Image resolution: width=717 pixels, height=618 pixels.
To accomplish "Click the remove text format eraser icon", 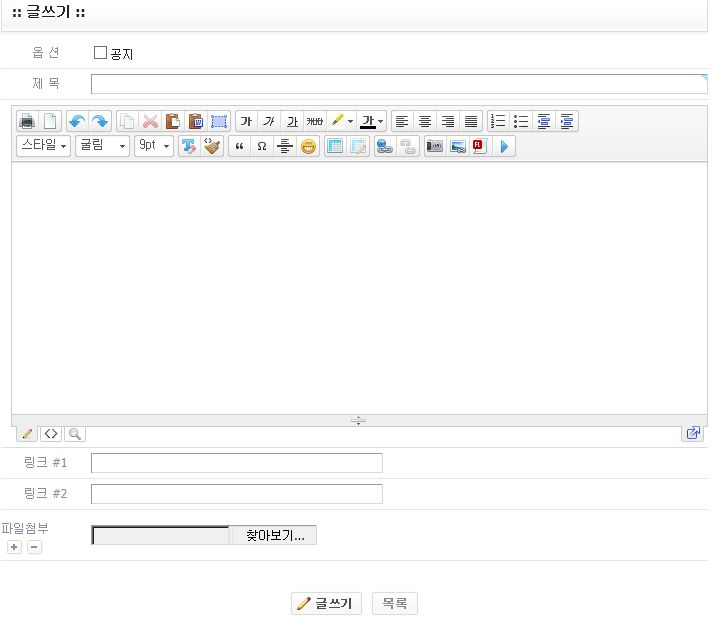I will pyautogui.click(x=189, y=146).
